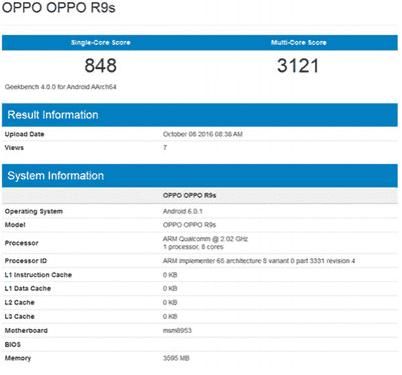Click the memory value '3595 MB'

(176, 358)
